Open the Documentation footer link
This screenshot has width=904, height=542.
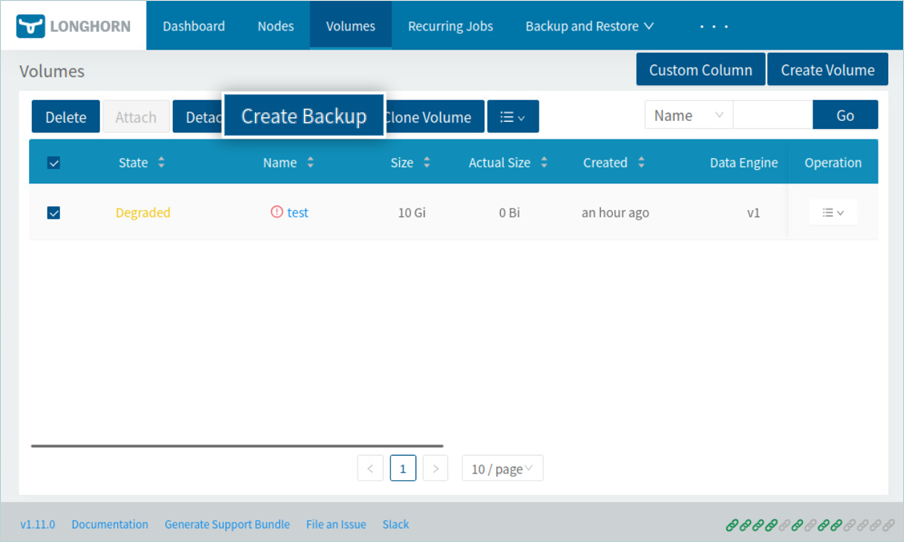[x=110, y=524]
